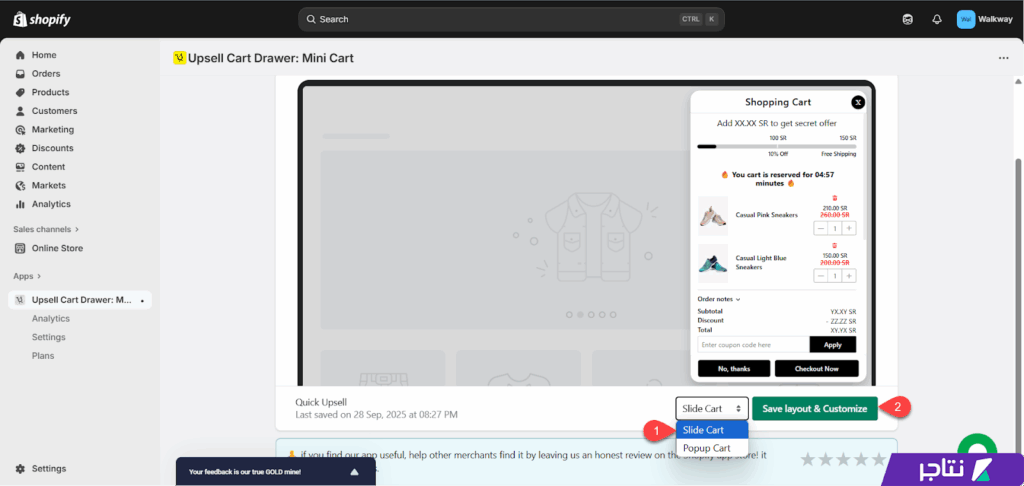1024x486 pixels.
Task: Open Settings at bottom of sidebar
Action: [48, 468]
